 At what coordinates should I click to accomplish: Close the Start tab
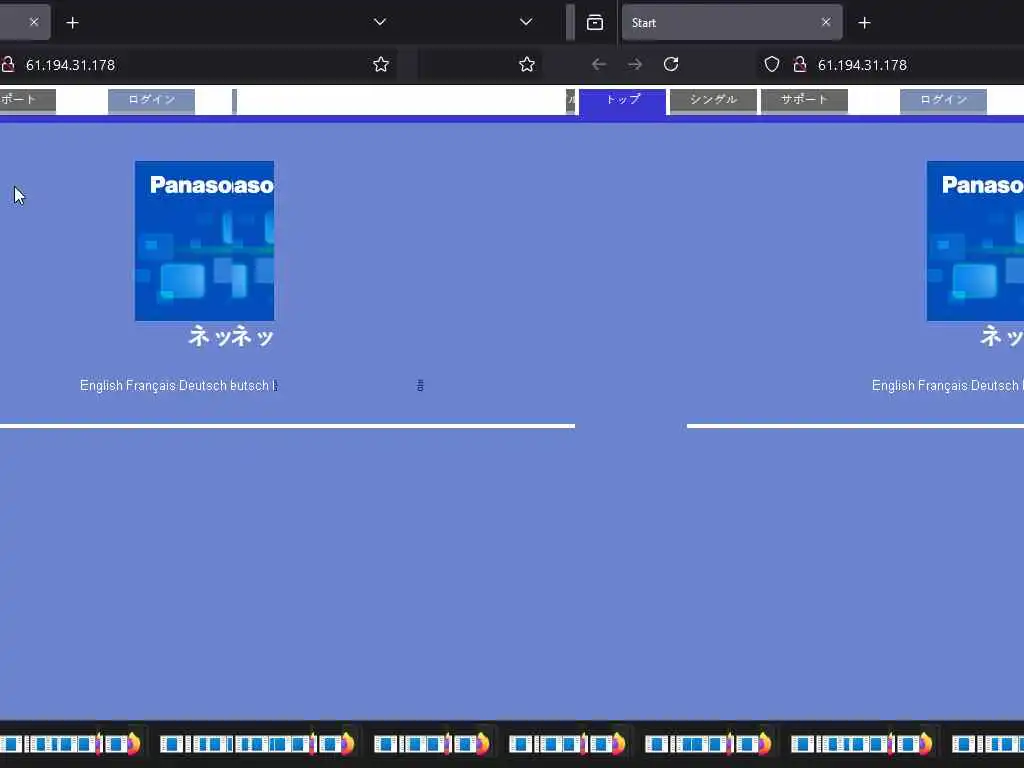(x=826, y=23)
